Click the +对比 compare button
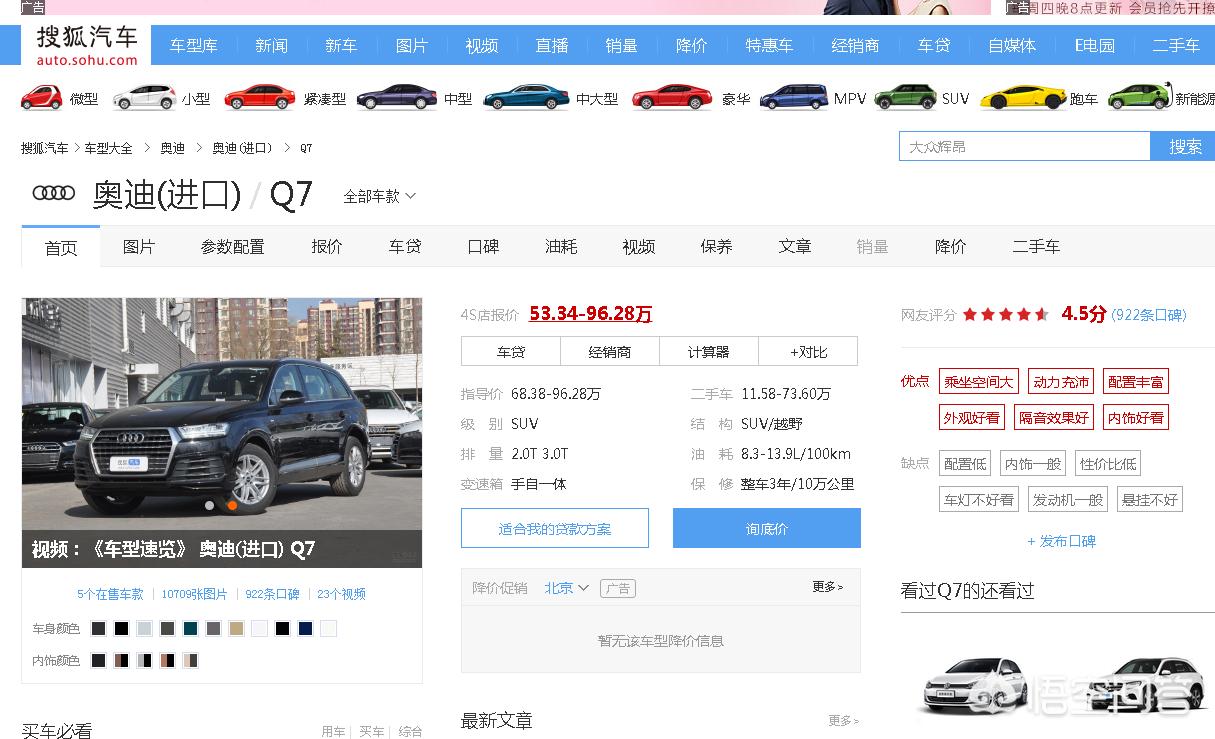The height and width of the screenshot is (739, 1215). (x=808, y=352)
